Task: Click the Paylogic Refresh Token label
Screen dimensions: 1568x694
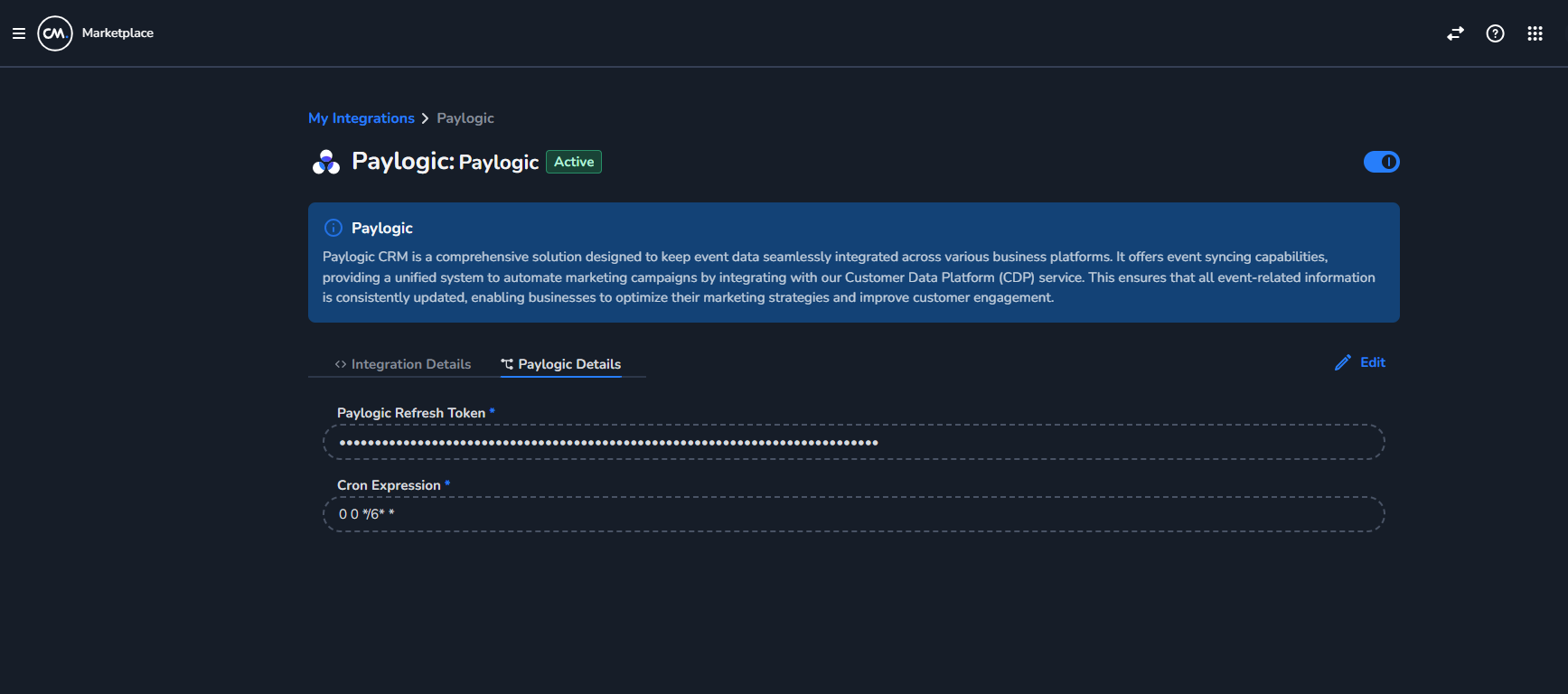Action: click(411, 413)
